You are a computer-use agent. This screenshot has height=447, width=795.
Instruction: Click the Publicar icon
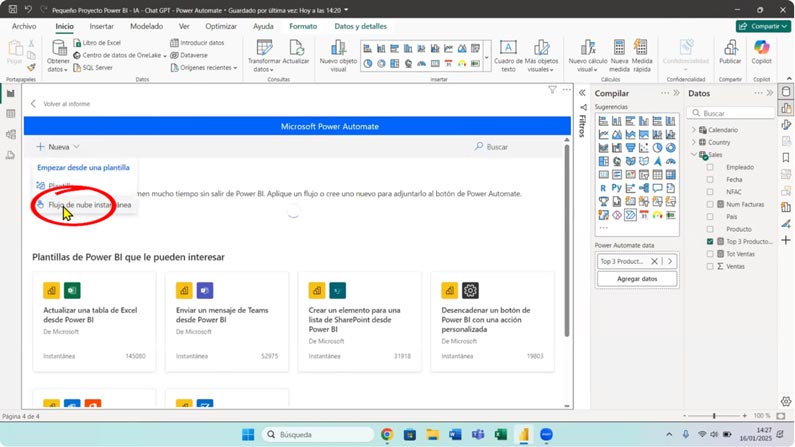point(730,48)
